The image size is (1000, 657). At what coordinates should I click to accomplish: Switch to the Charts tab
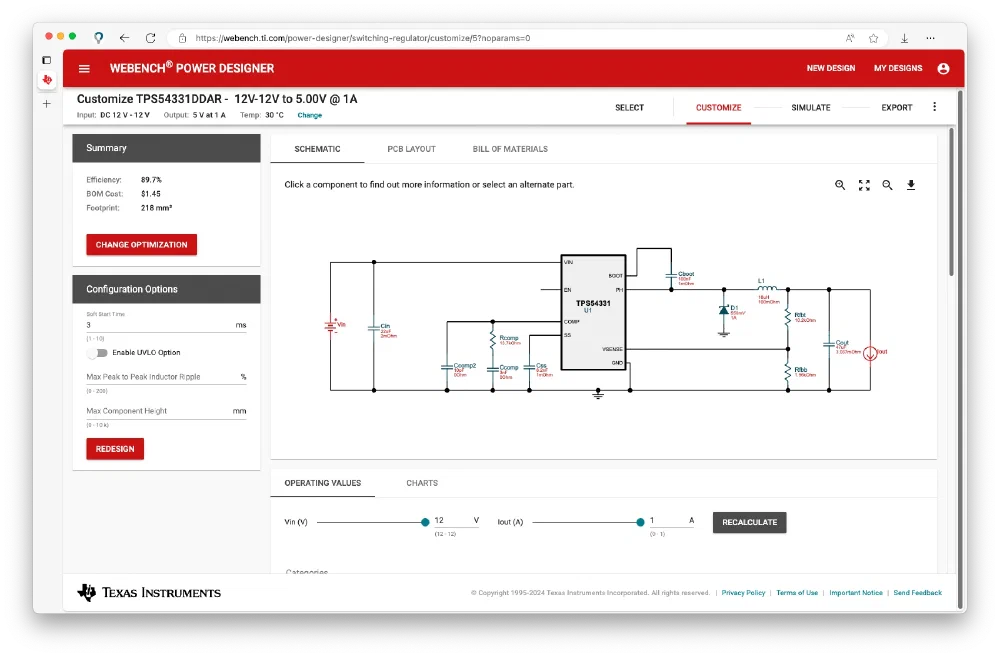coord(421,483)
